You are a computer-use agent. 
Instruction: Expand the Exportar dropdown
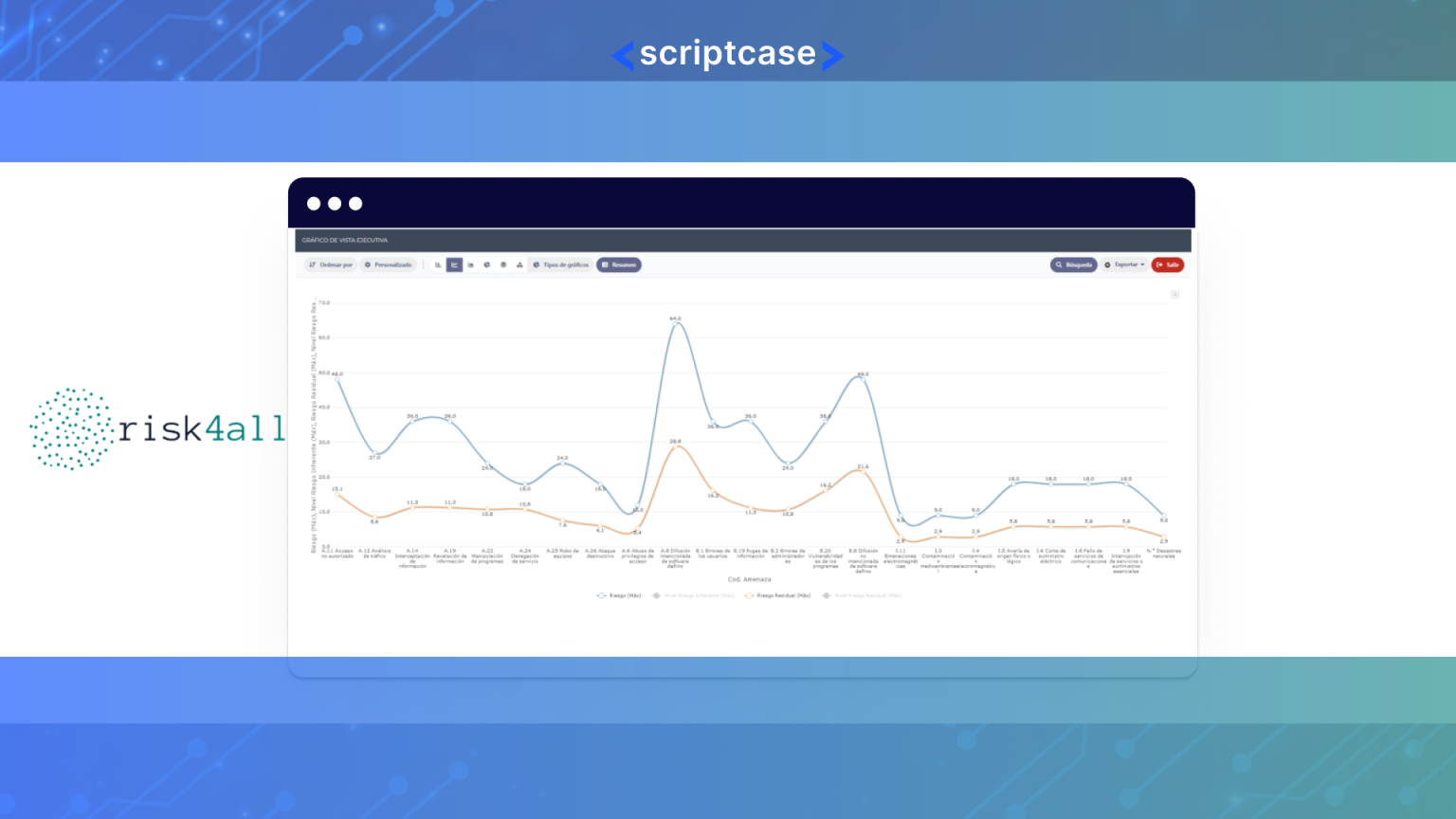(x=1124, y=265)
